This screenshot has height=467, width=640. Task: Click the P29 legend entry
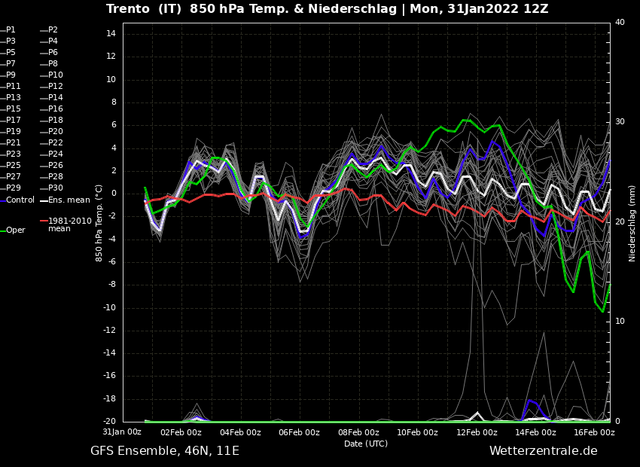point(10,188)
